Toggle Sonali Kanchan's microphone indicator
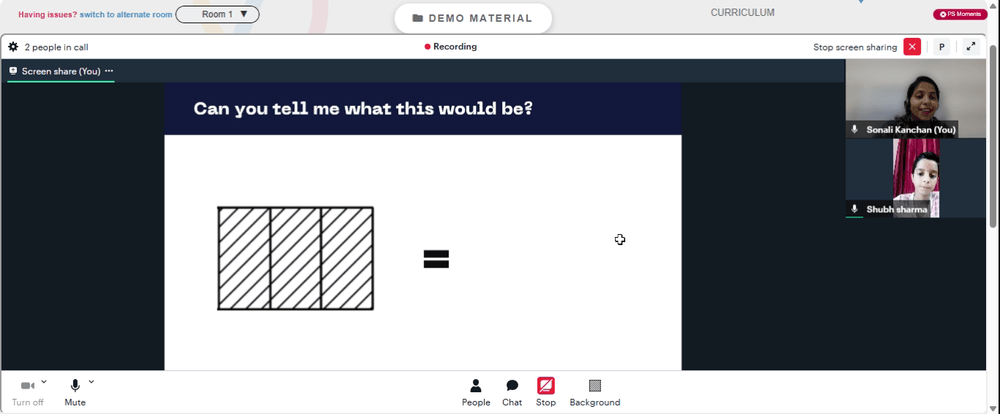This screenshot has width=1000, height=414. point(855,129)
